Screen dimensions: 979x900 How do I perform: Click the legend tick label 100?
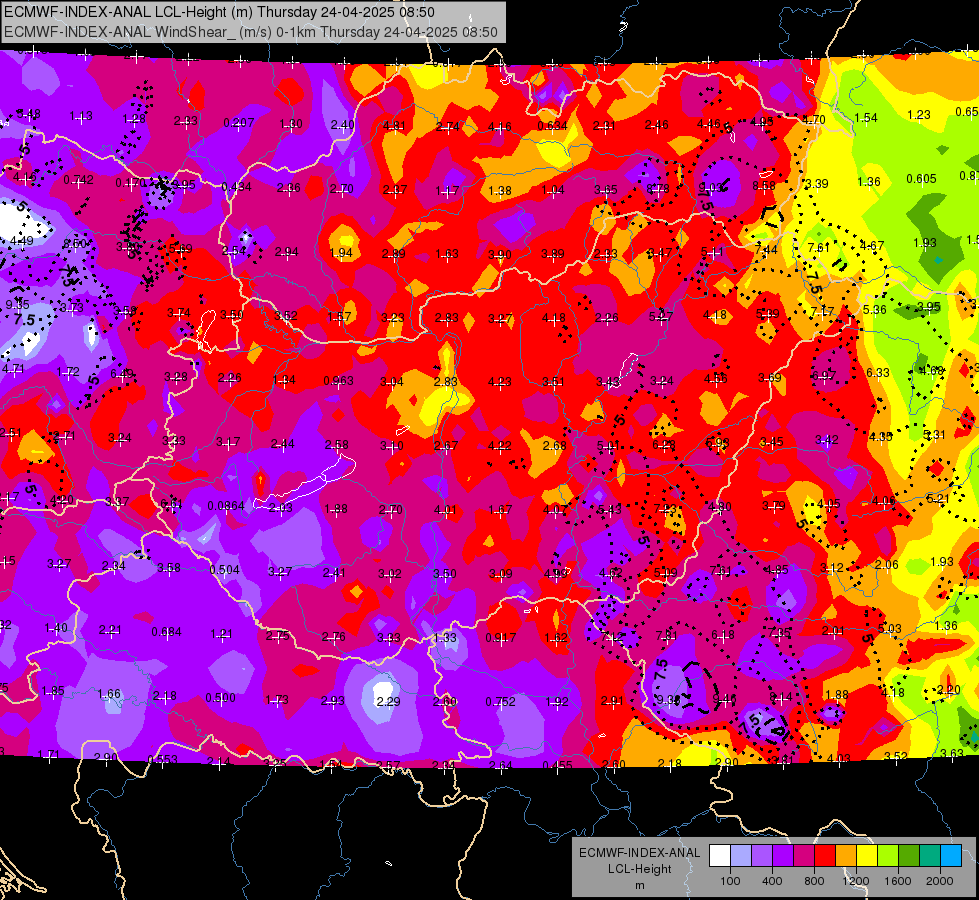pyautogui.click(x=730, y=881)
